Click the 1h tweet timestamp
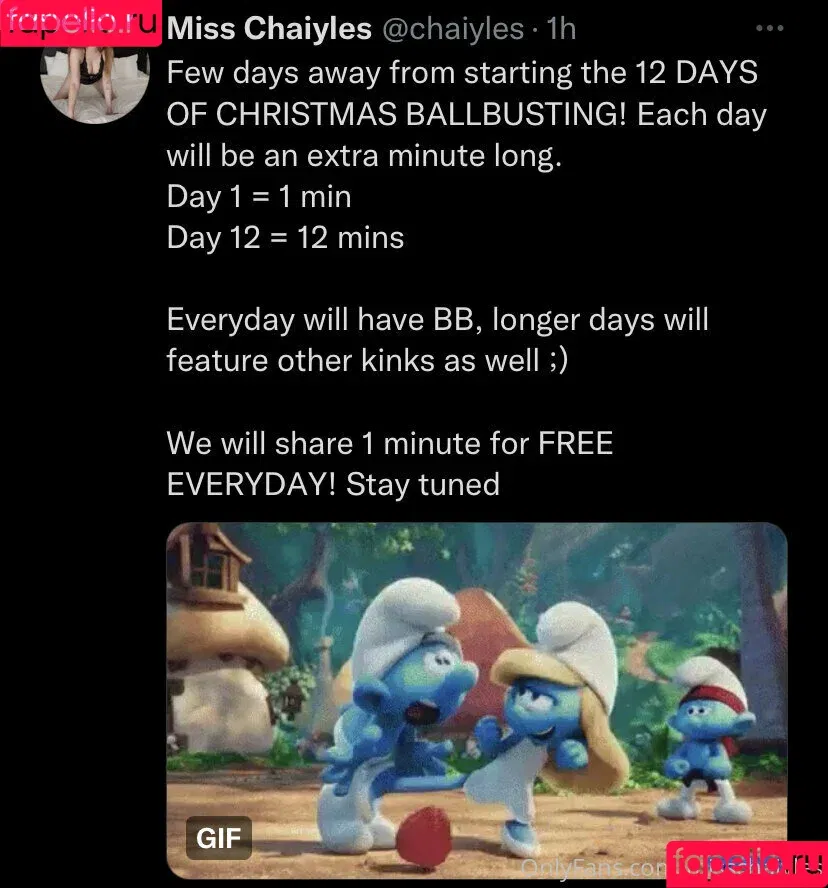The width and height of the screenshot is (828, 888). point(561,28)
